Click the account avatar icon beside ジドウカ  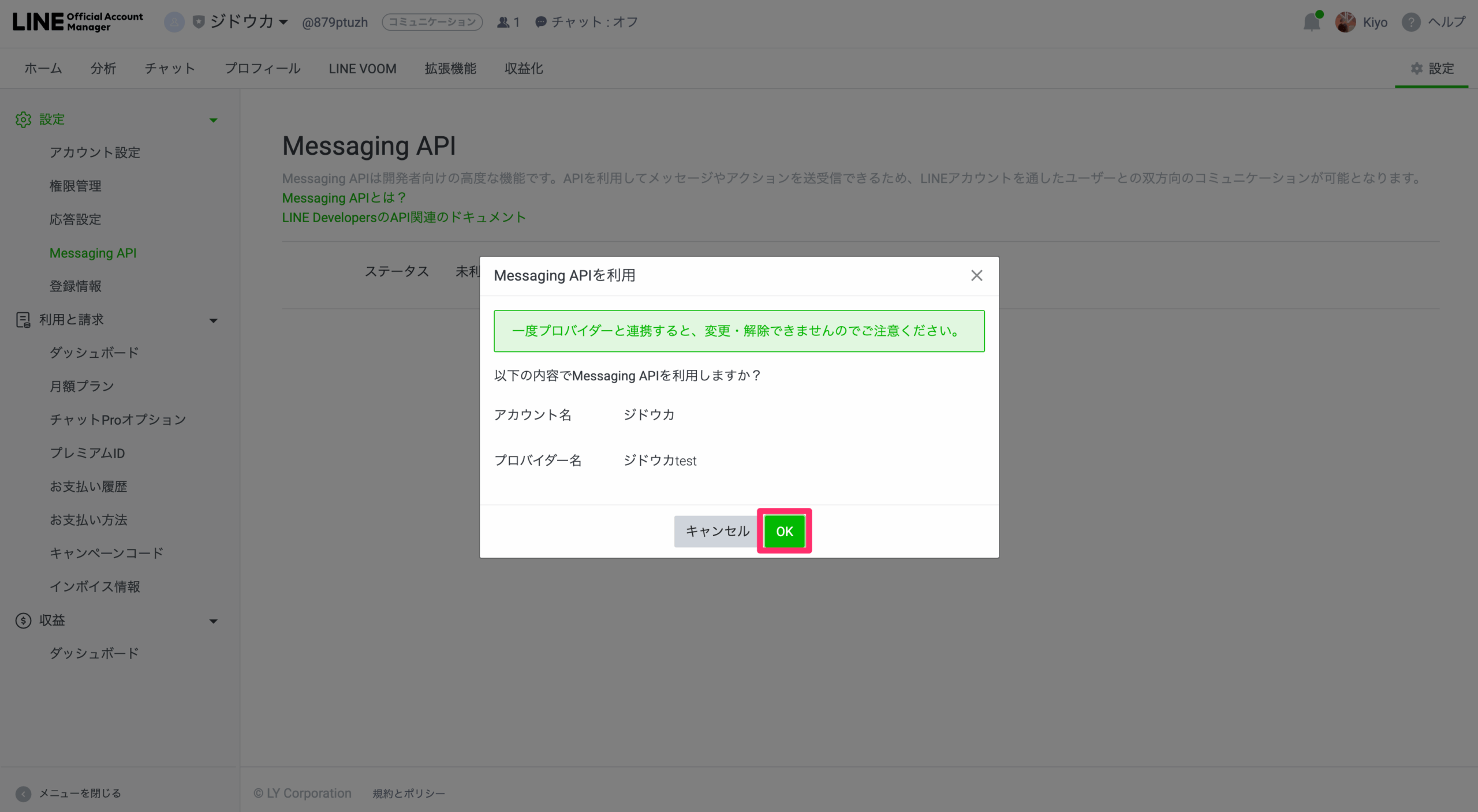tap(174, 22)
